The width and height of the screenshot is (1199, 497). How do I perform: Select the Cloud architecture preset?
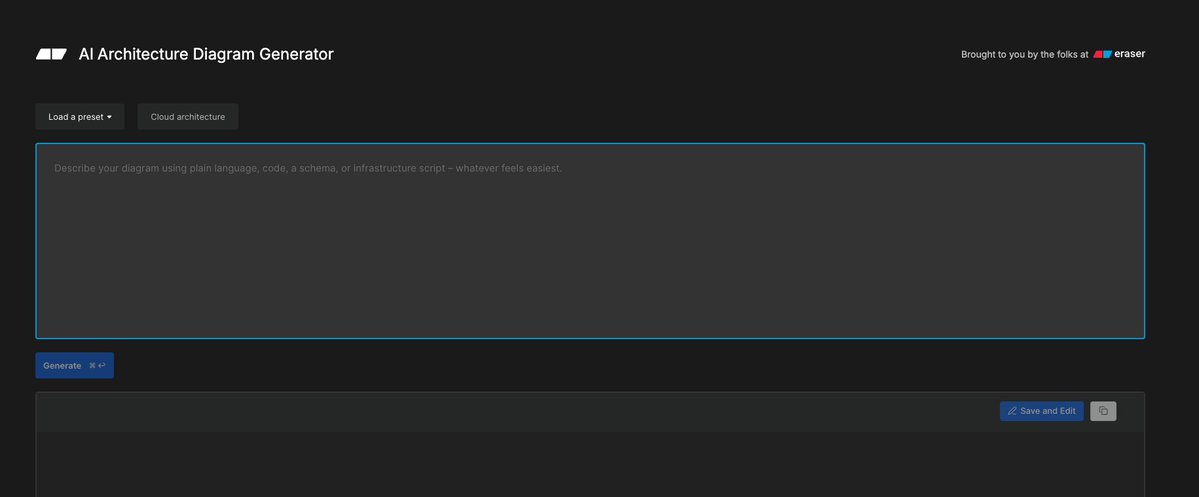(187, 117)
